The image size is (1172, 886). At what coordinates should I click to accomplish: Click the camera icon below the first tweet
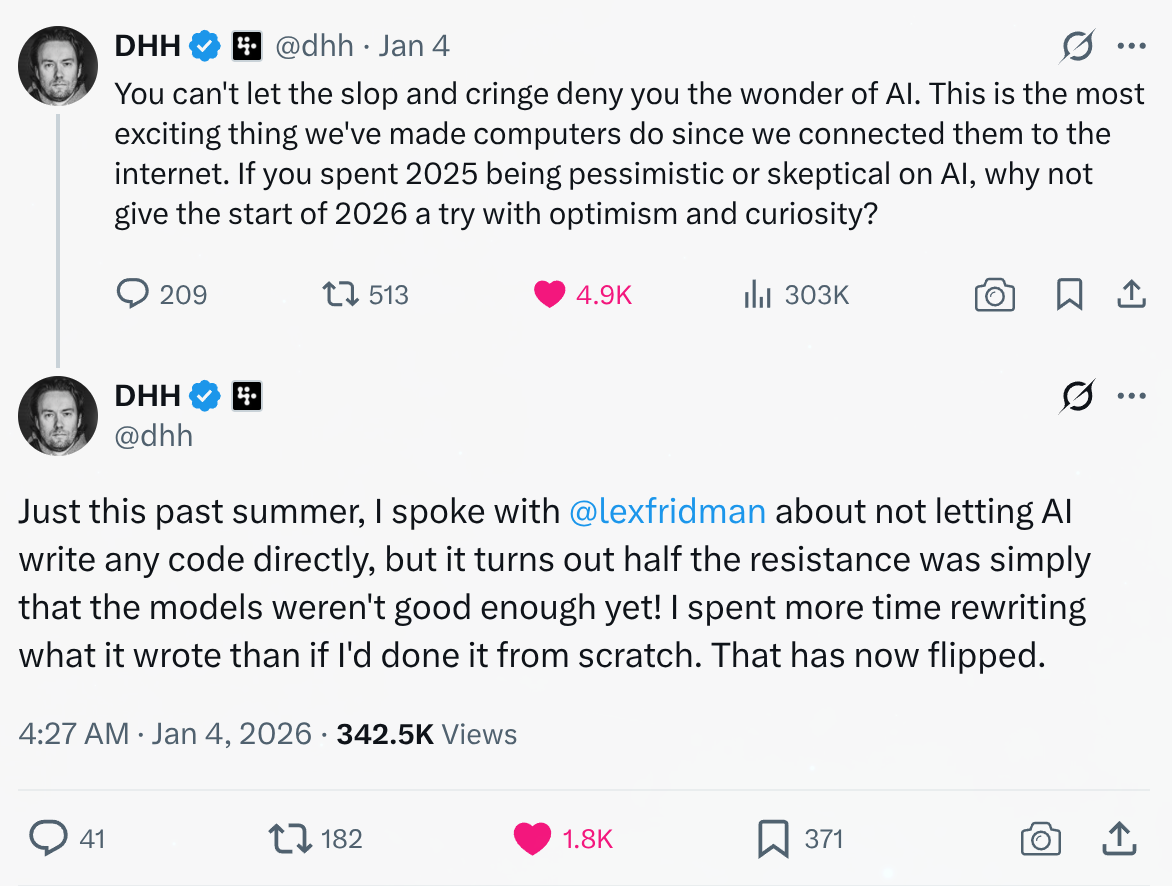994,294
